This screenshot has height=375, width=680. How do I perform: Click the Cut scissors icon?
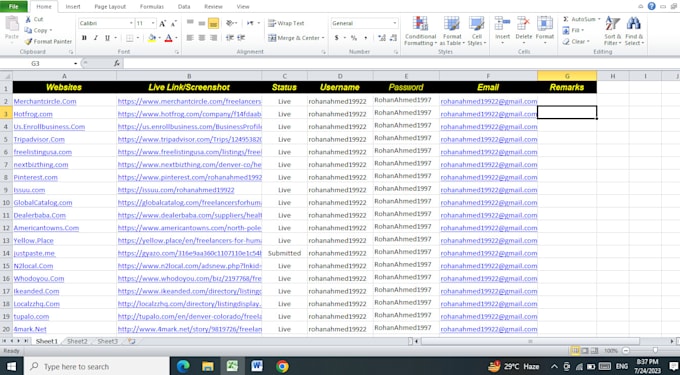(29, 19)
